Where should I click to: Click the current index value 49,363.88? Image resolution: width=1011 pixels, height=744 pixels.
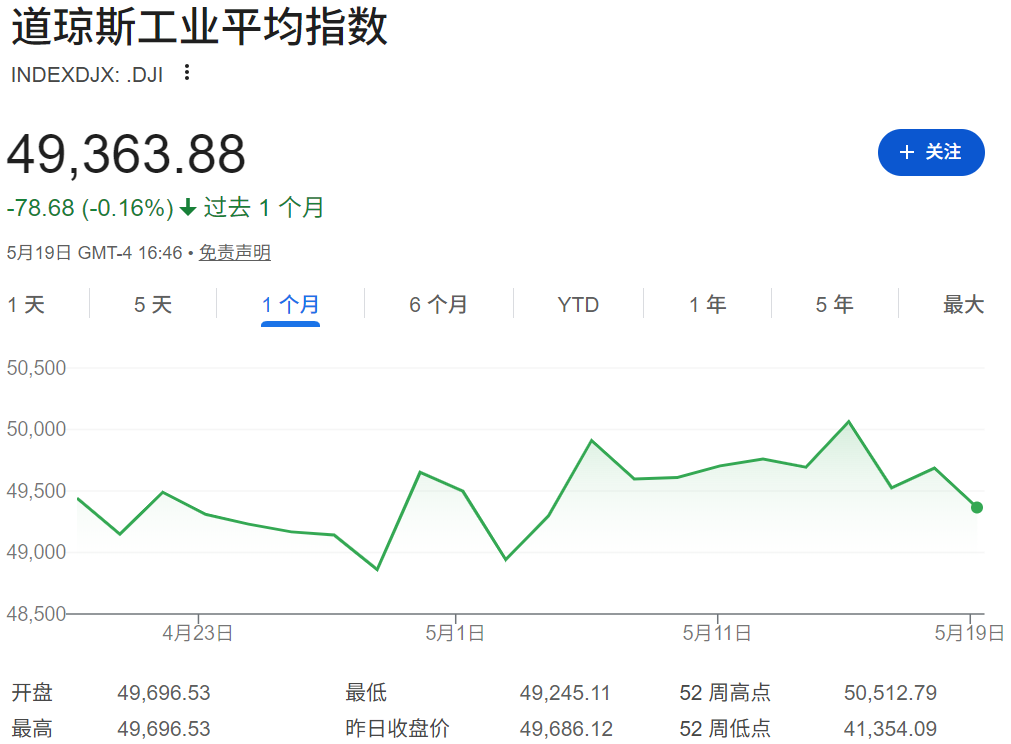(x=126, y=155)
